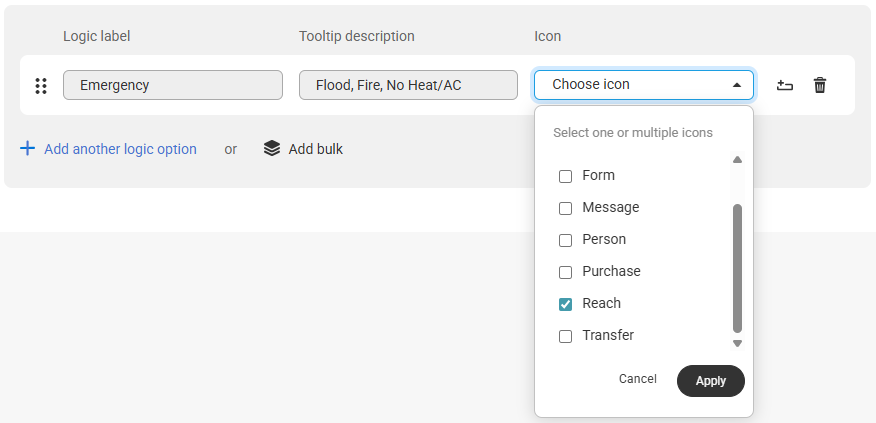
Task: Click the scroll up arrow in icon list
Action: (737, 160)
